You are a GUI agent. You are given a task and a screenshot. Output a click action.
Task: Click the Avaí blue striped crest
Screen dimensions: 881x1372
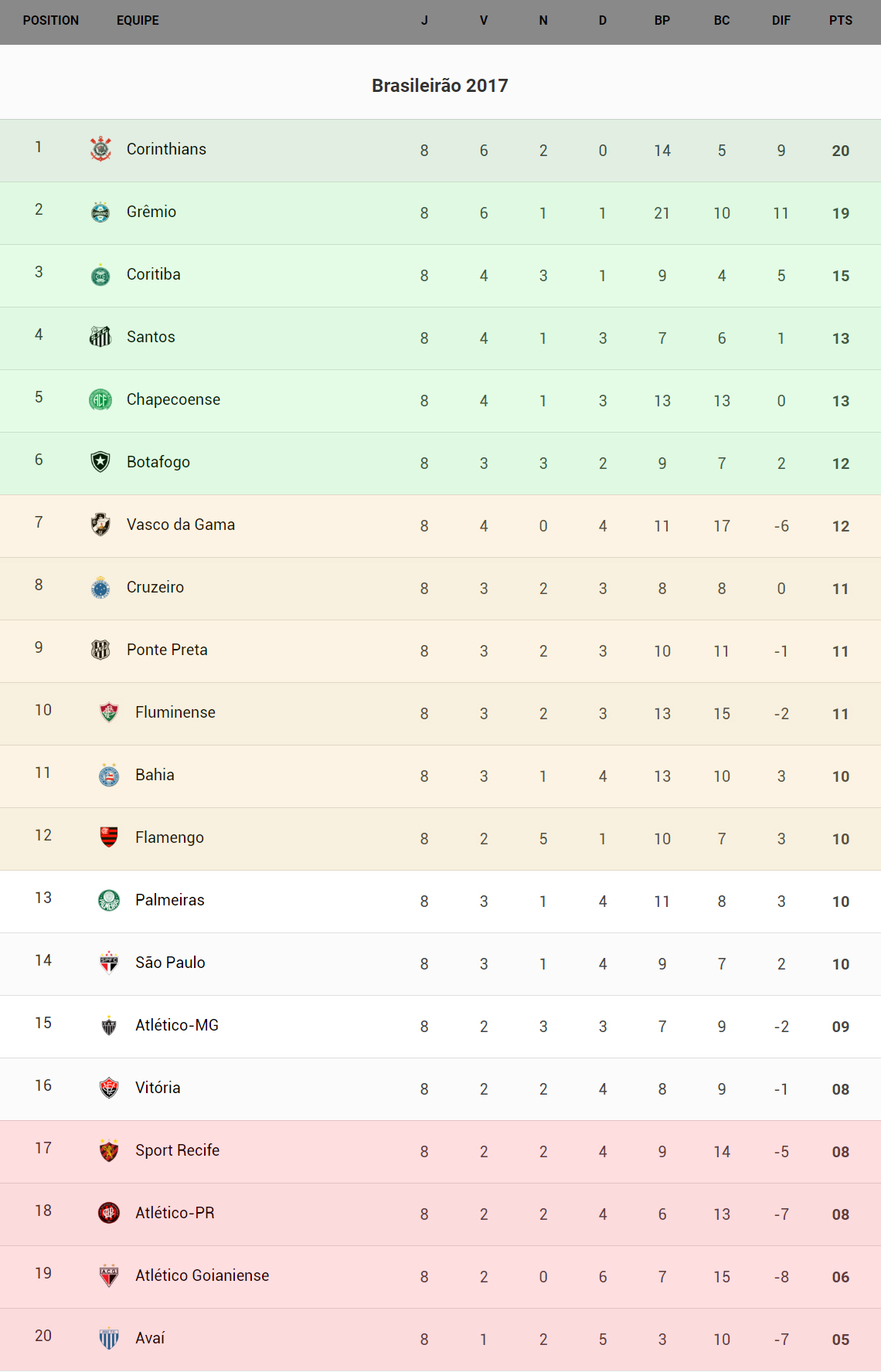[109, 1338]
